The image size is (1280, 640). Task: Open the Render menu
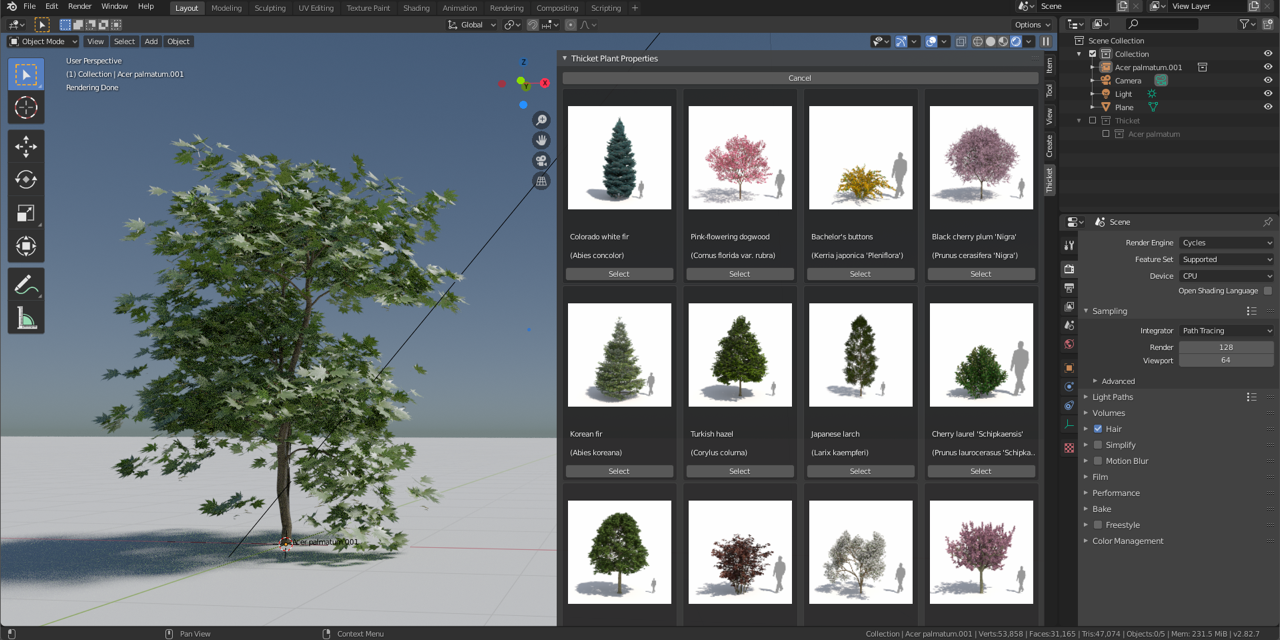[80, 7]
